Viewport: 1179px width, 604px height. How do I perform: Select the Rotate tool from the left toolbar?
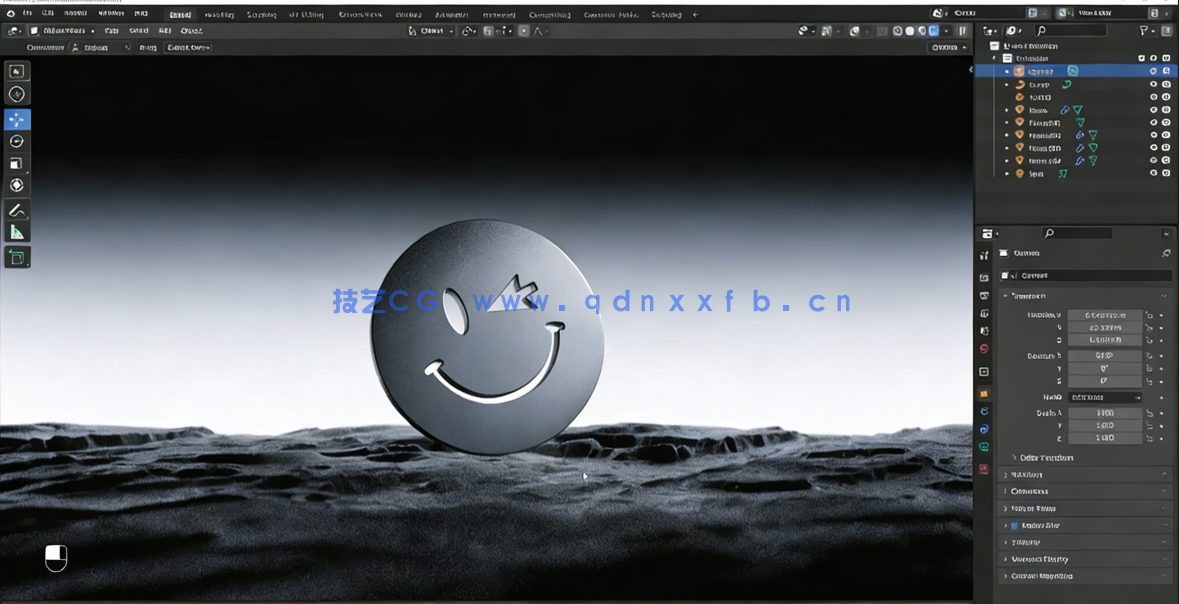point(16,141)
